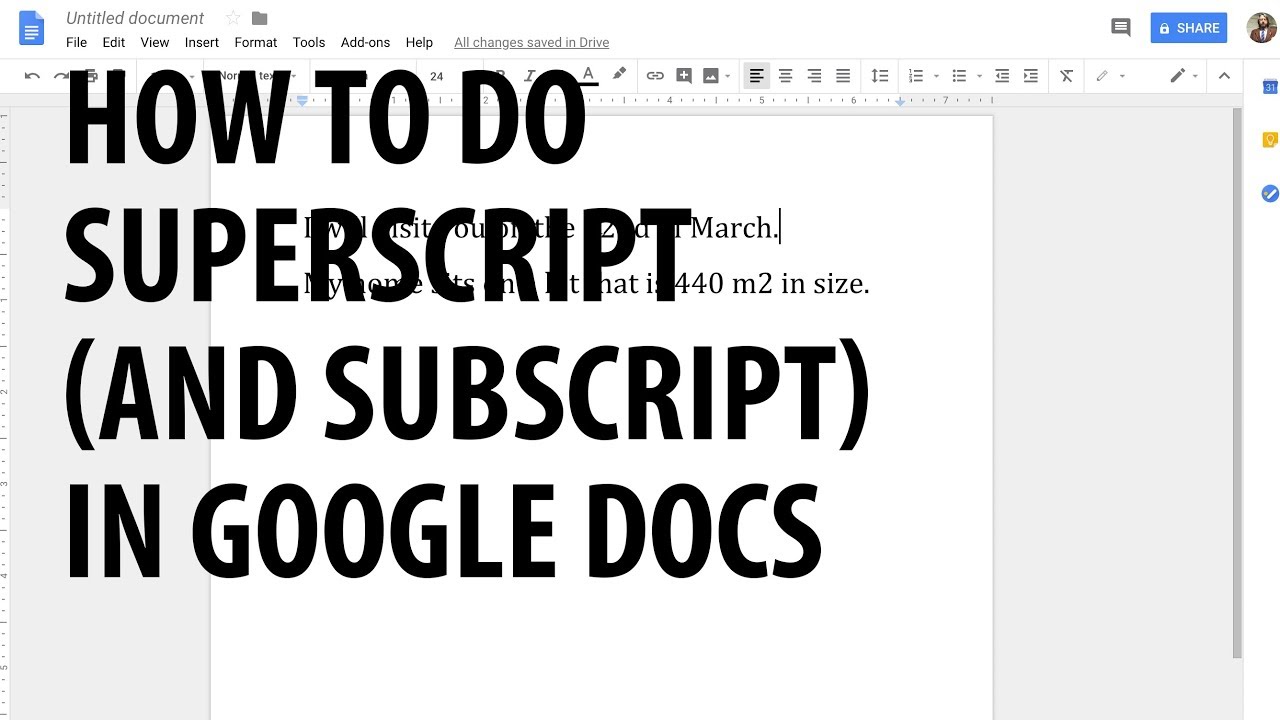Screen dimensions: 1280x720
Task: Toggle the numbered list
Action: click(916, 76)
